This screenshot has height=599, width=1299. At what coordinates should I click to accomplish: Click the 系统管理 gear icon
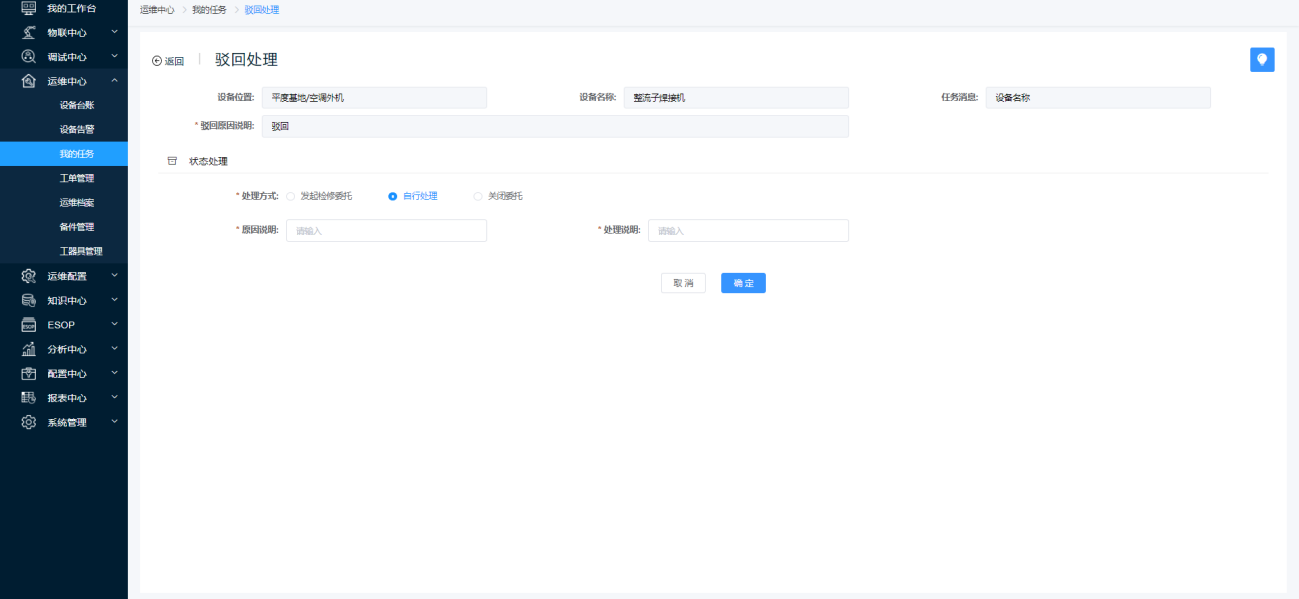pyautogui.click(x=29, y=422)
